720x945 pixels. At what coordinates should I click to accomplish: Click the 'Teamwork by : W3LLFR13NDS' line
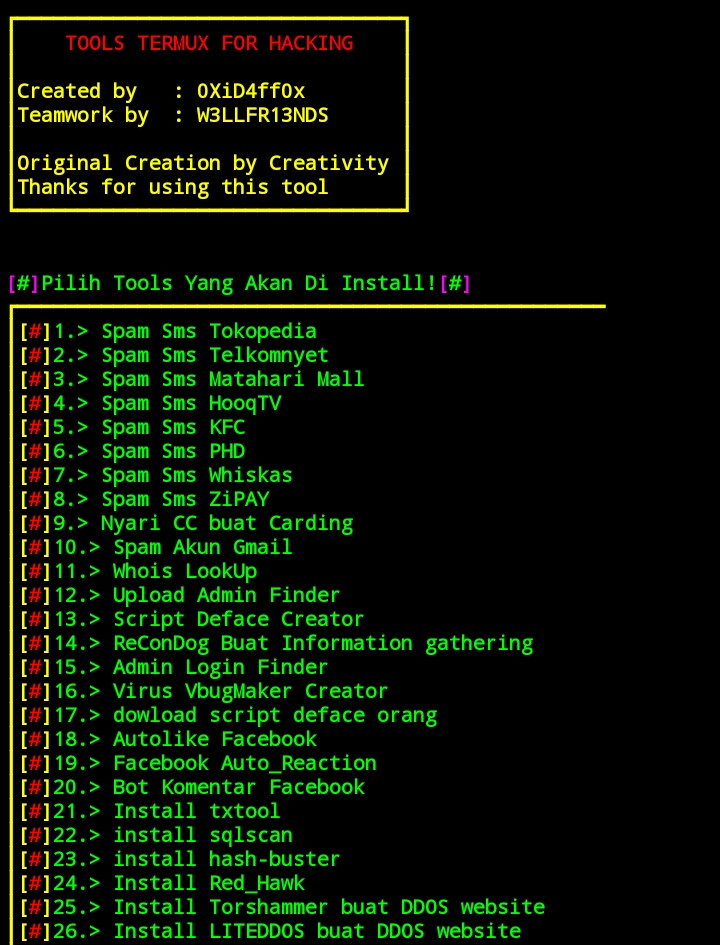[x=173, y=115]
